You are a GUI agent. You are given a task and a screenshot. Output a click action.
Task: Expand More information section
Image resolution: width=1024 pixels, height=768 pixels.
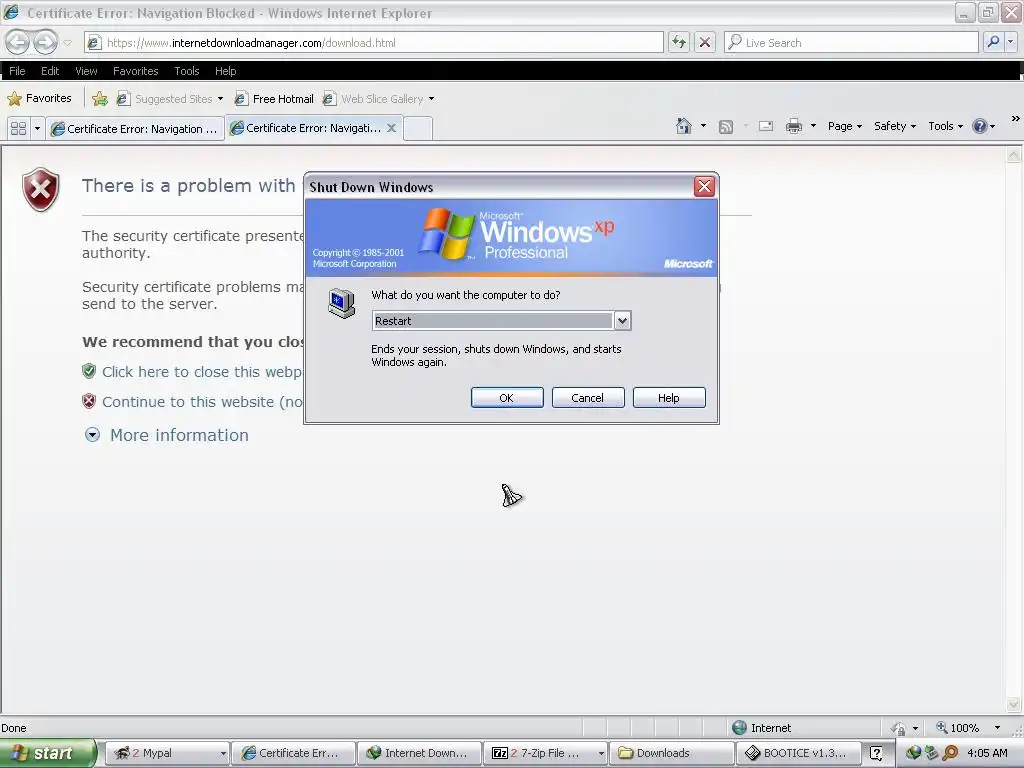(x=167, y=435)
